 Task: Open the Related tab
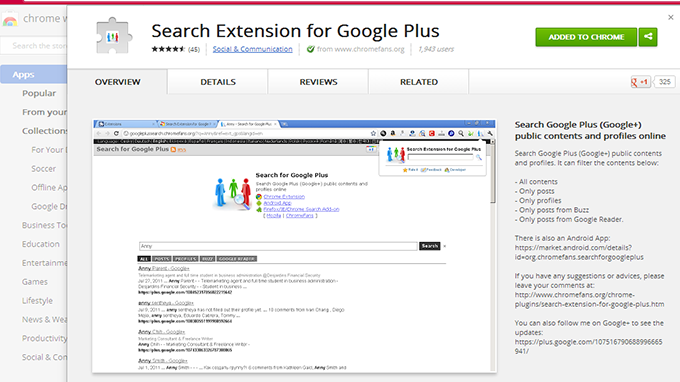418,82
